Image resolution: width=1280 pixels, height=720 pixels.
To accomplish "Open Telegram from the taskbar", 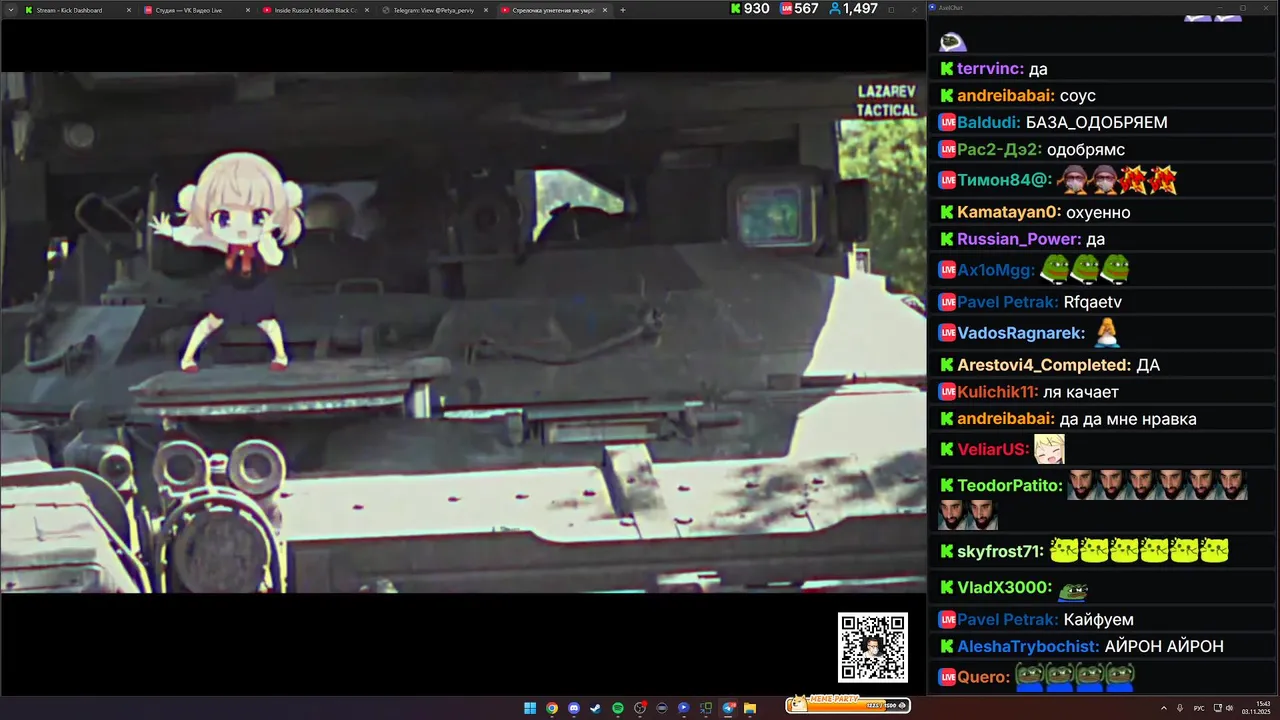I will coord(728,708).
